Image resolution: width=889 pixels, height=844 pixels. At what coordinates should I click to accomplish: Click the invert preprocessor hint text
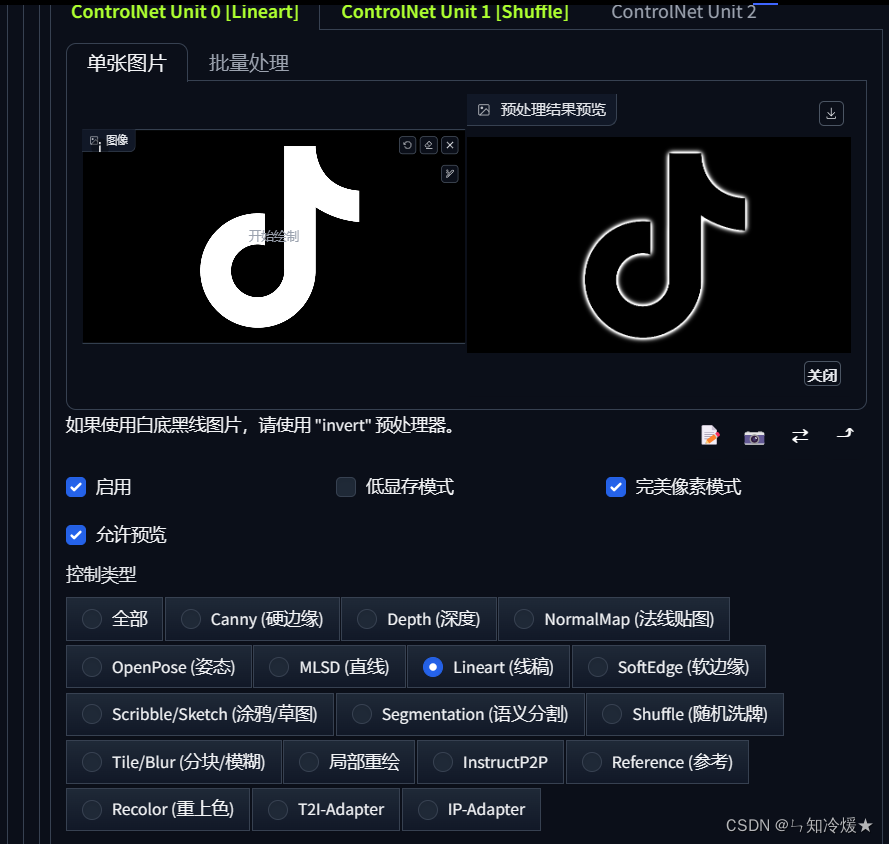tap(260, 425)
